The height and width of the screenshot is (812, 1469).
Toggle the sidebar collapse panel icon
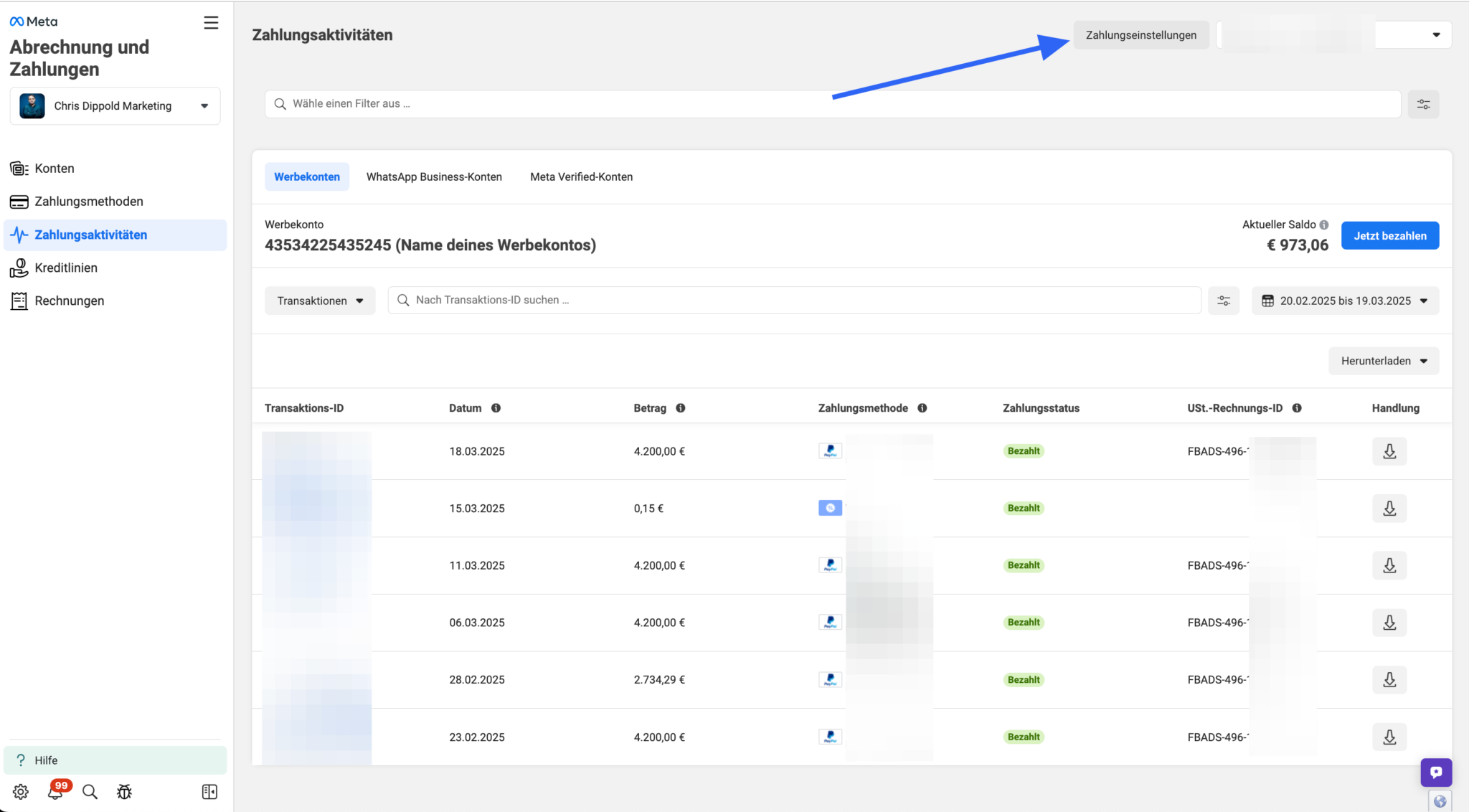pos(209,792)
